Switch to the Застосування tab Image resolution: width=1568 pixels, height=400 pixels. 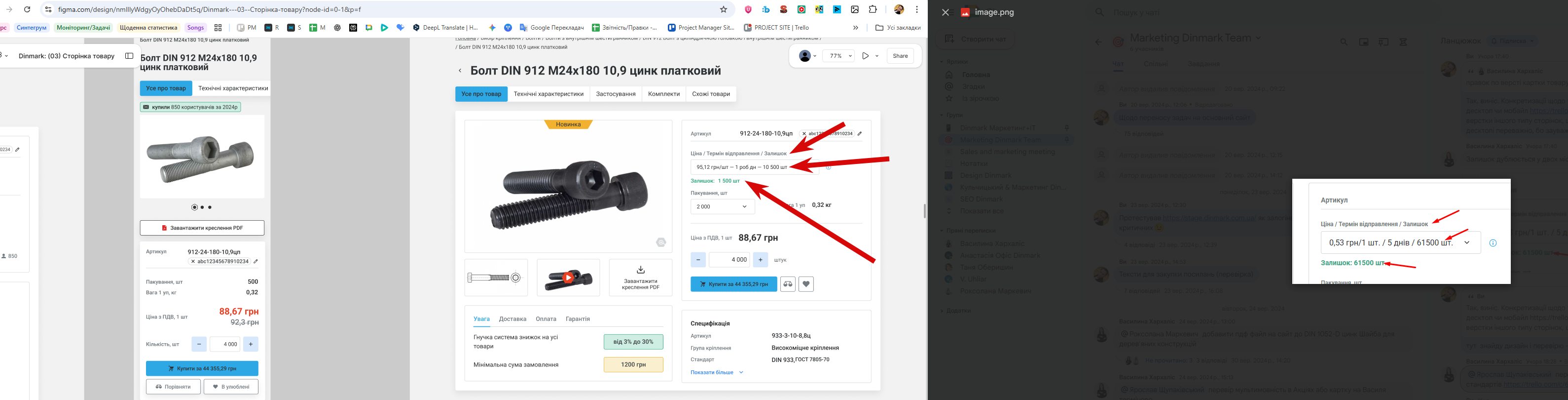point(616,94)
